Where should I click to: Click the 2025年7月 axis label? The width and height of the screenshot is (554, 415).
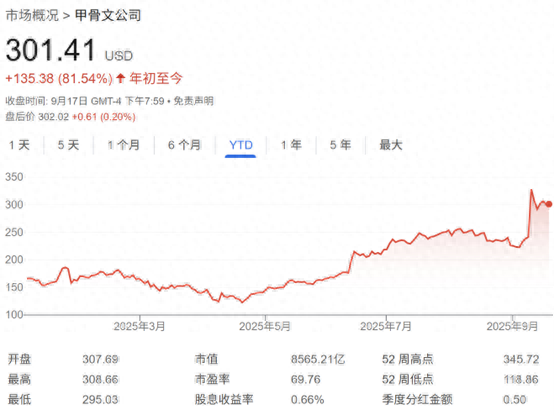(386, 326)
